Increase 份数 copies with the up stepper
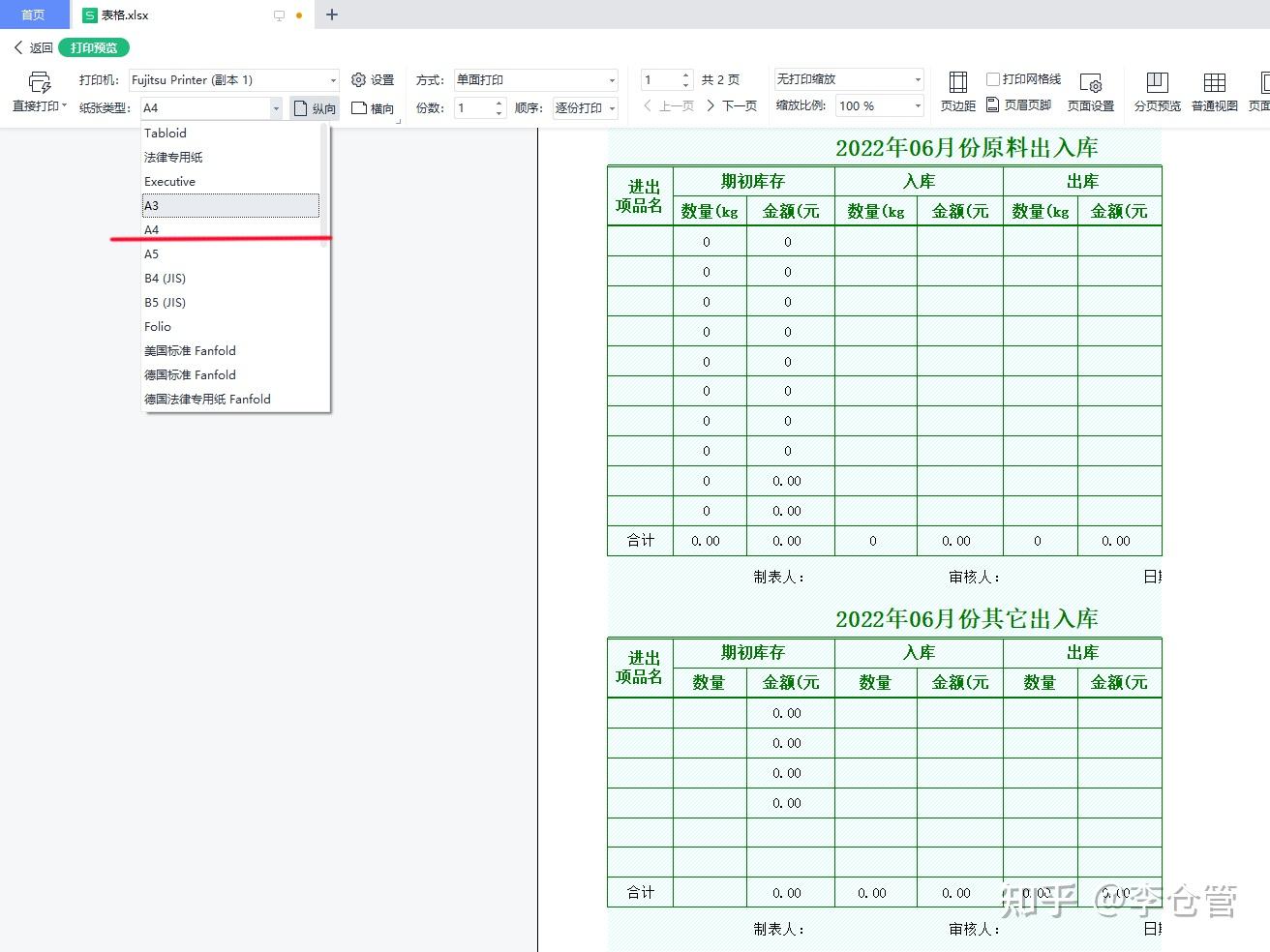 tap(499, 103)
